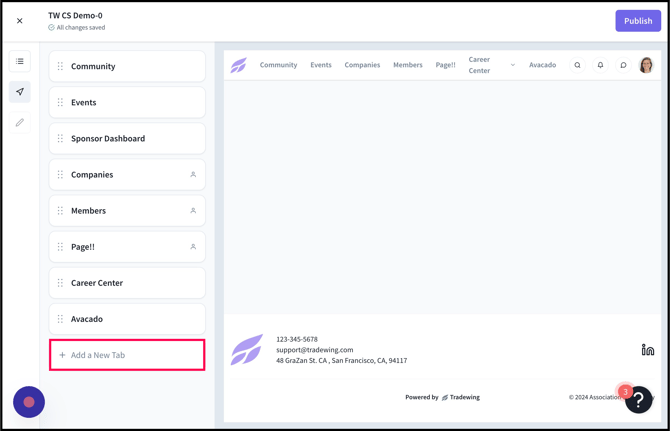Select the navigation arrow sidebar icon
The image size is (670, 431).
(x=20, y=92)
